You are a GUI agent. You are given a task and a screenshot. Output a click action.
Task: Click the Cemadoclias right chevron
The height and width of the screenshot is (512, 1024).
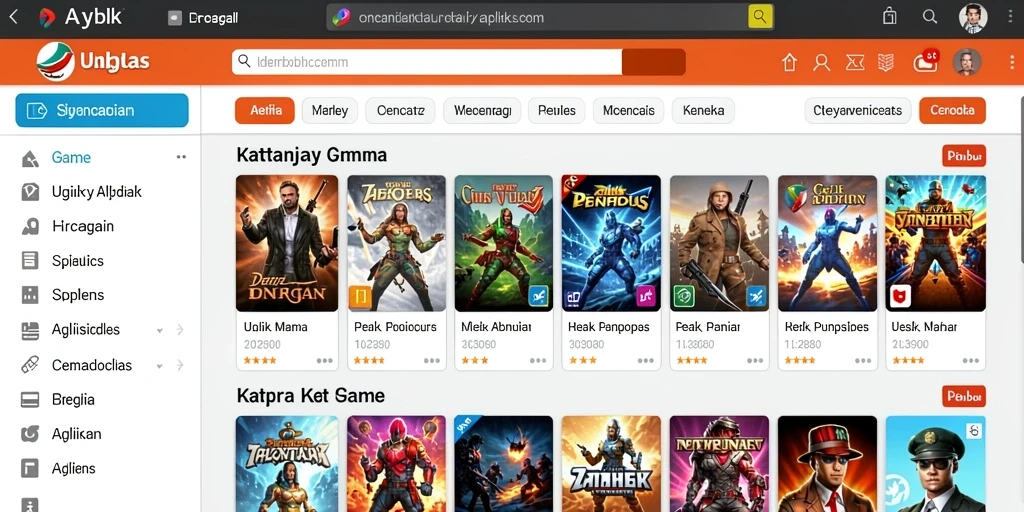point(180,365)
